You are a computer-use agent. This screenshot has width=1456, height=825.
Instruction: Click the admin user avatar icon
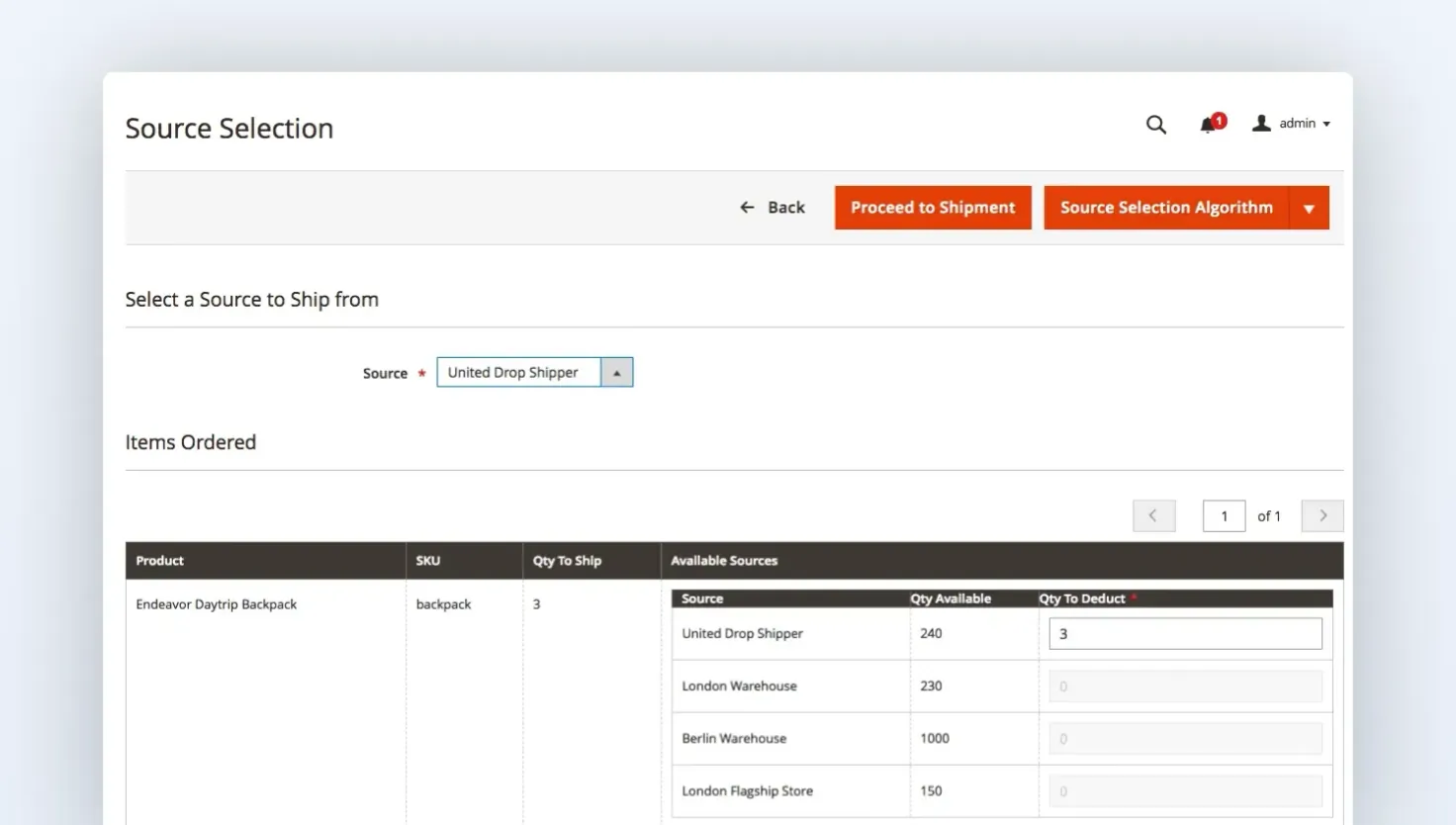[x=1261, y=124]
